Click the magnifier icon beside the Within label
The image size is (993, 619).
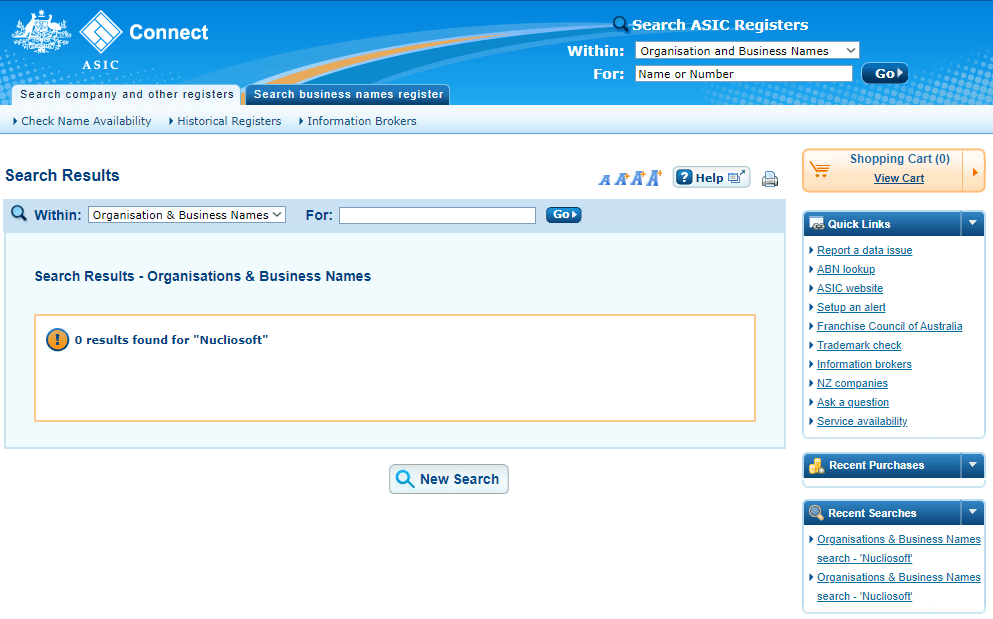(19, 214)
